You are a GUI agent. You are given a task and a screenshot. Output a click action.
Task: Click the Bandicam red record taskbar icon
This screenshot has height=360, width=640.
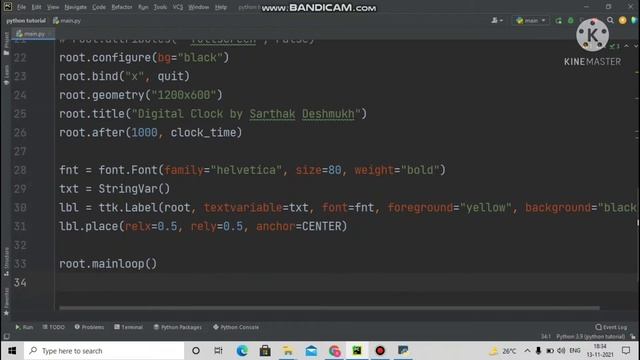pos(380,351)
